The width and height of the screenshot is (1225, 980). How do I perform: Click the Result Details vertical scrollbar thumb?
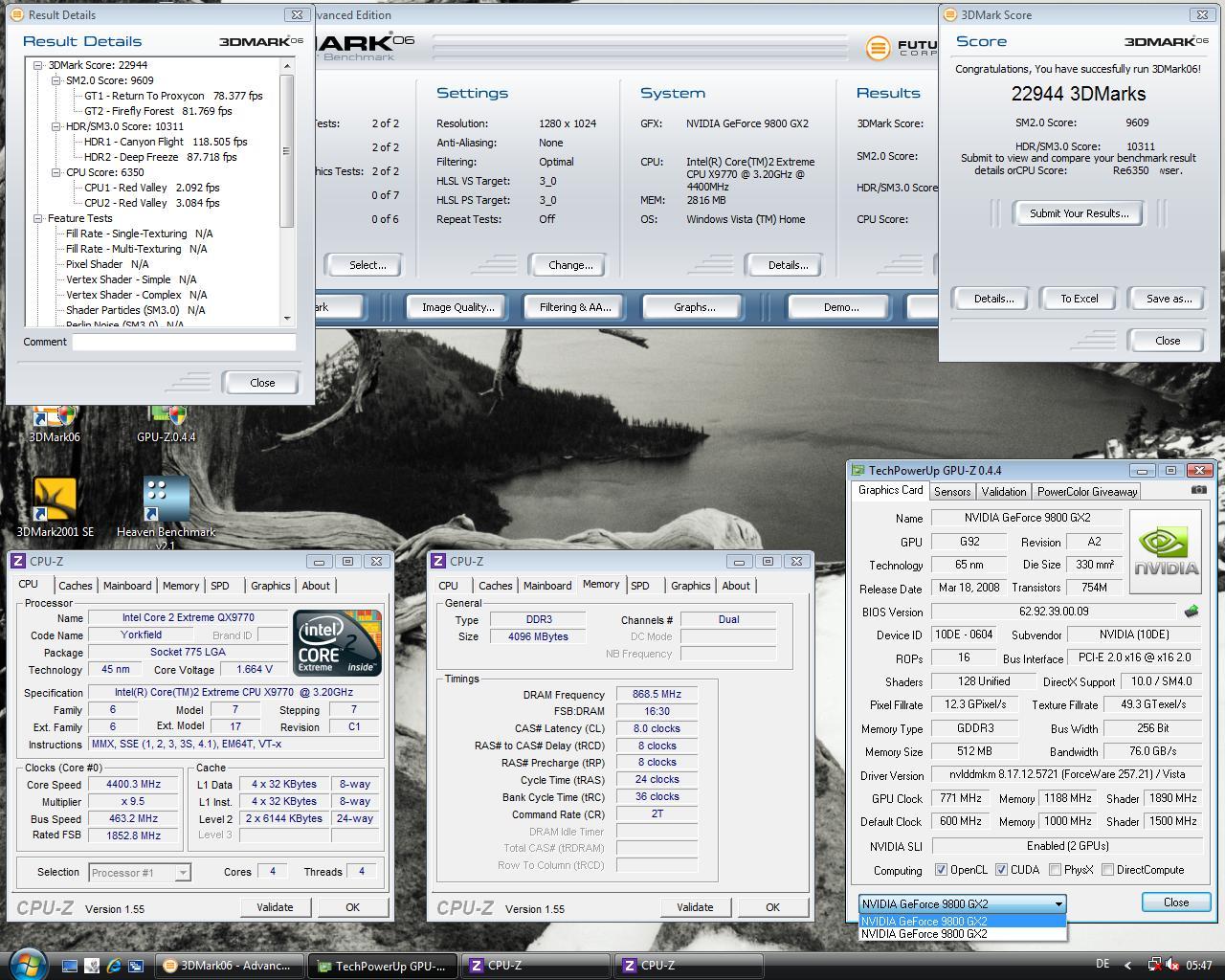286,151
